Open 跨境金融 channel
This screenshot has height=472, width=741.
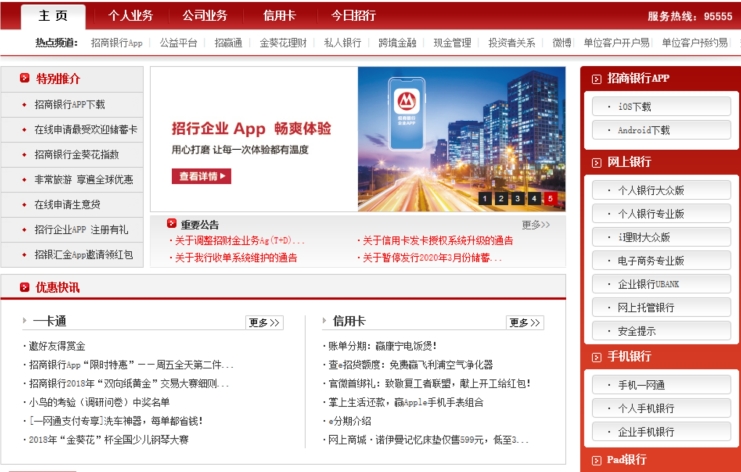point(397,43)
